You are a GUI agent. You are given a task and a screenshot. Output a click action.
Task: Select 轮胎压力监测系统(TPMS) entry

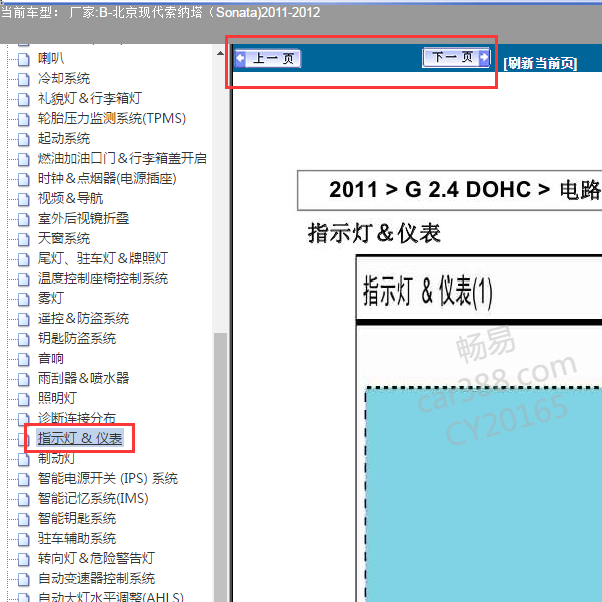(x=112, y=118)
